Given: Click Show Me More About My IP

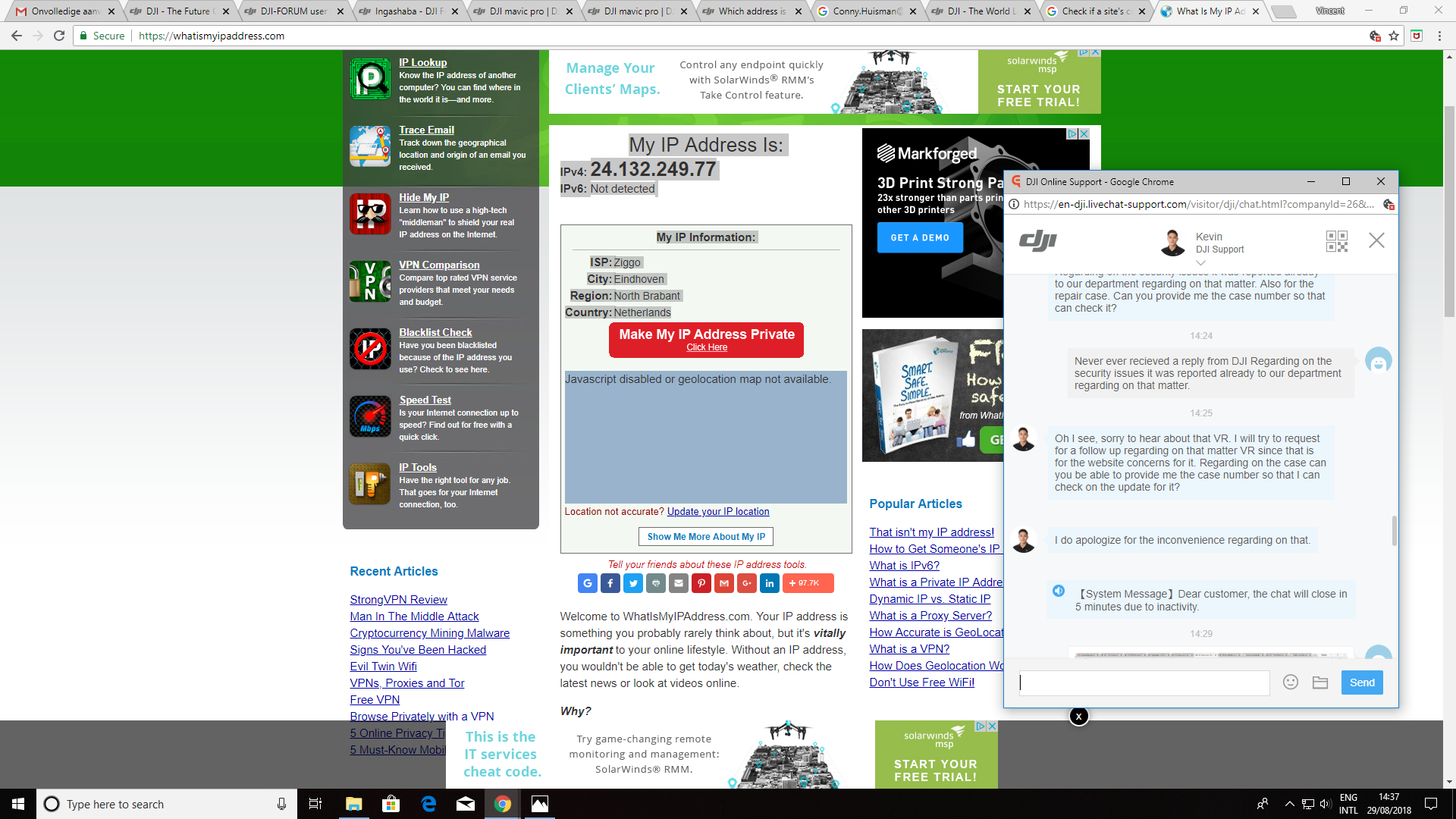Looking at the screenshot, I should pyautogui.click(x=706, y=537).
